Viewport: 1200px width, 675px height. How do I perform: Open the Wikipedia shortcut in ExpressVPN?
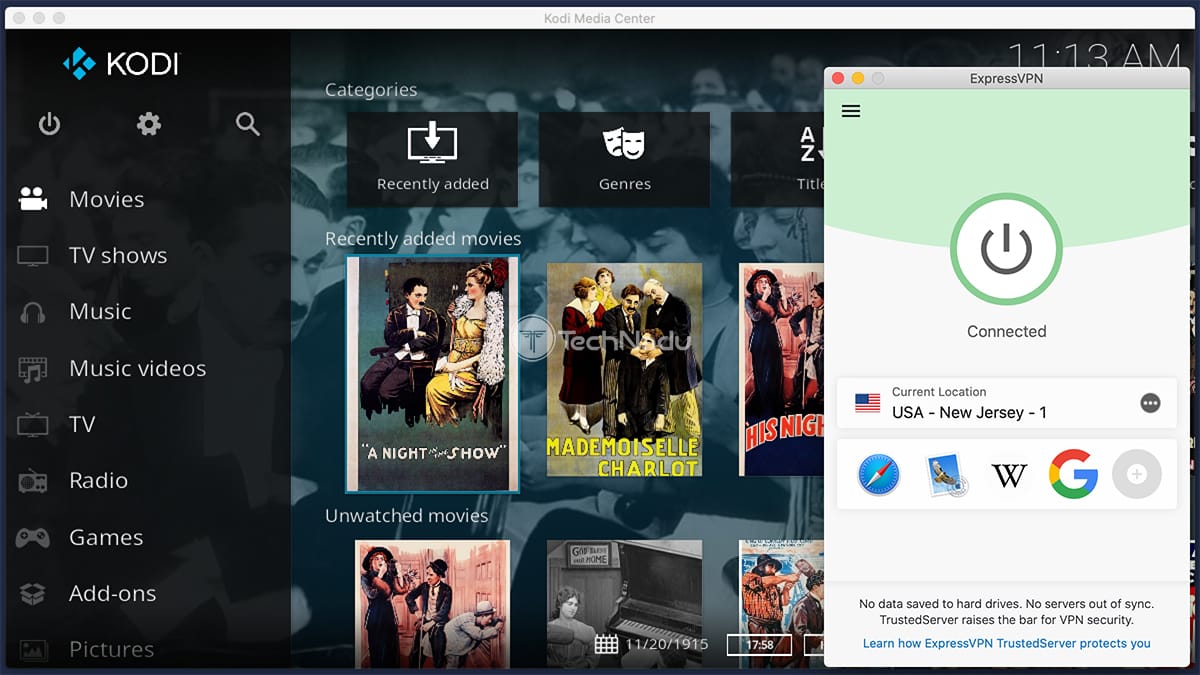point(1009,475)
